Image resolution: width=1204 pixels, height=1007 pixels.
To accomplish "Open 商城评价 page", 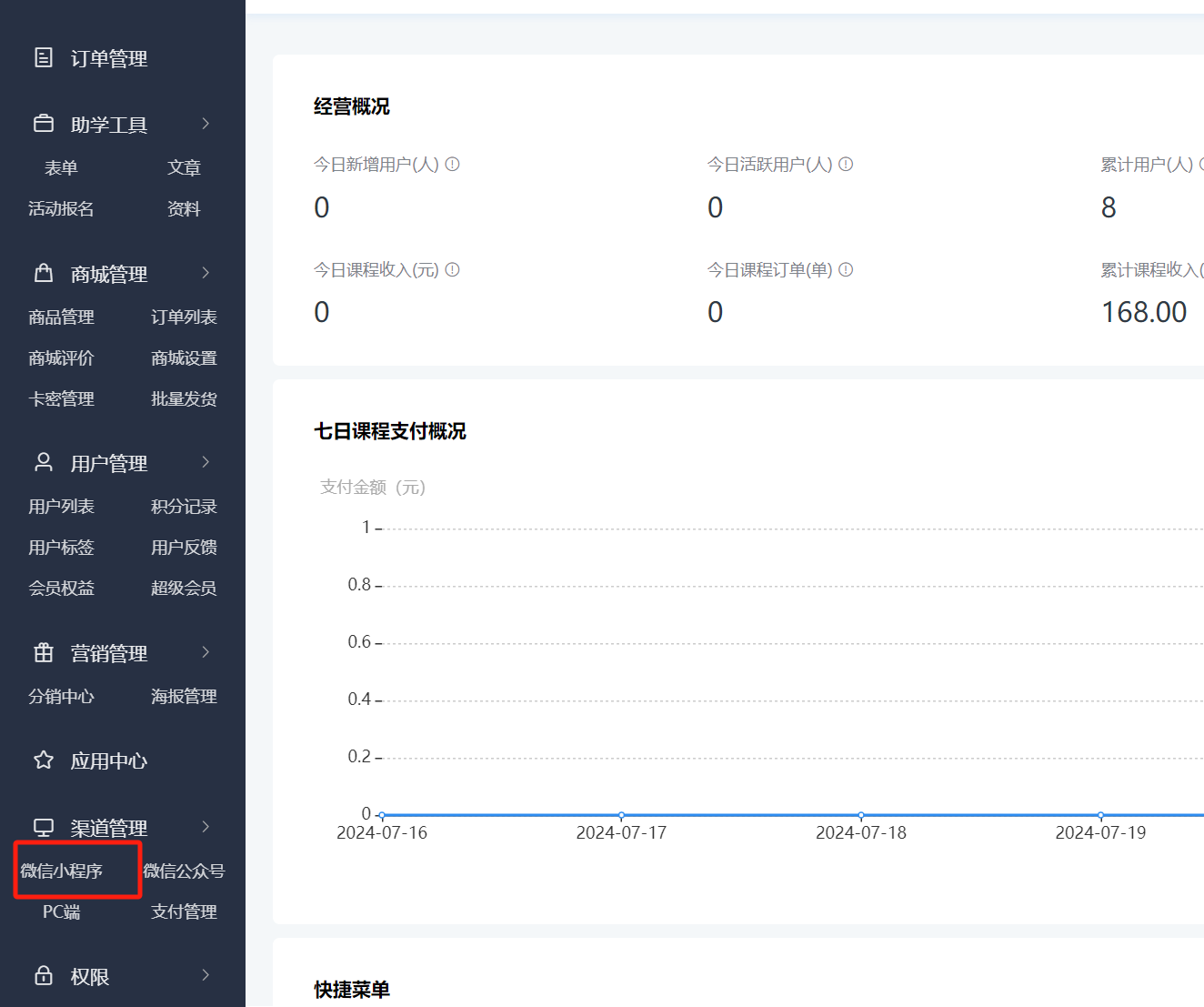I will 61,358.
